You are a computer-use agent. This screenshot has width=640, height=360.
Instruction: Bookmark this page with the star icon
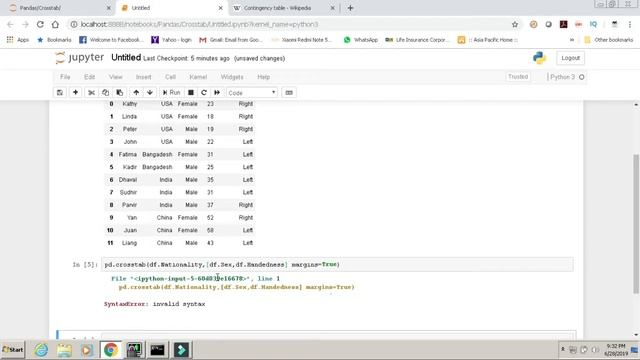pyautogui.click(x=515, y=24)
